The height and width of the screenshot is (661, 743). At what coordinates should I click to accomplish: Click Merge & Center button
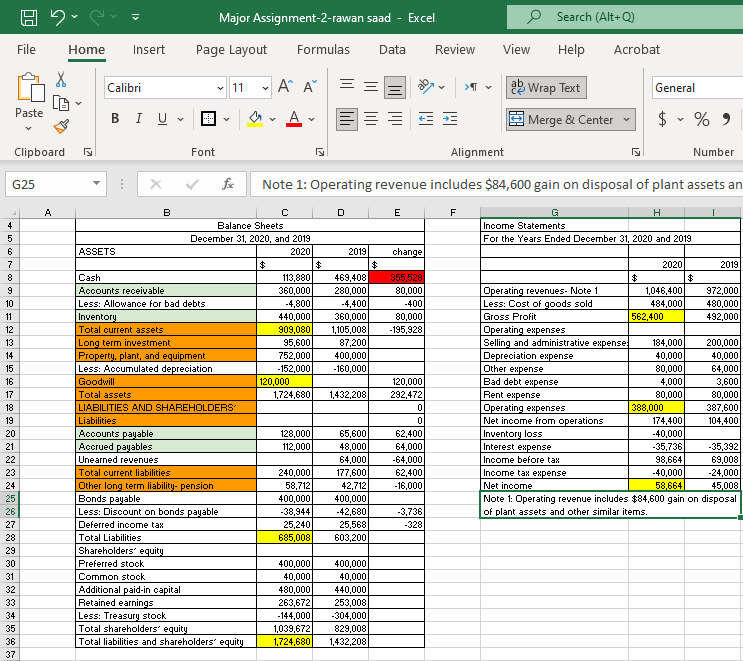pos(563,119)
